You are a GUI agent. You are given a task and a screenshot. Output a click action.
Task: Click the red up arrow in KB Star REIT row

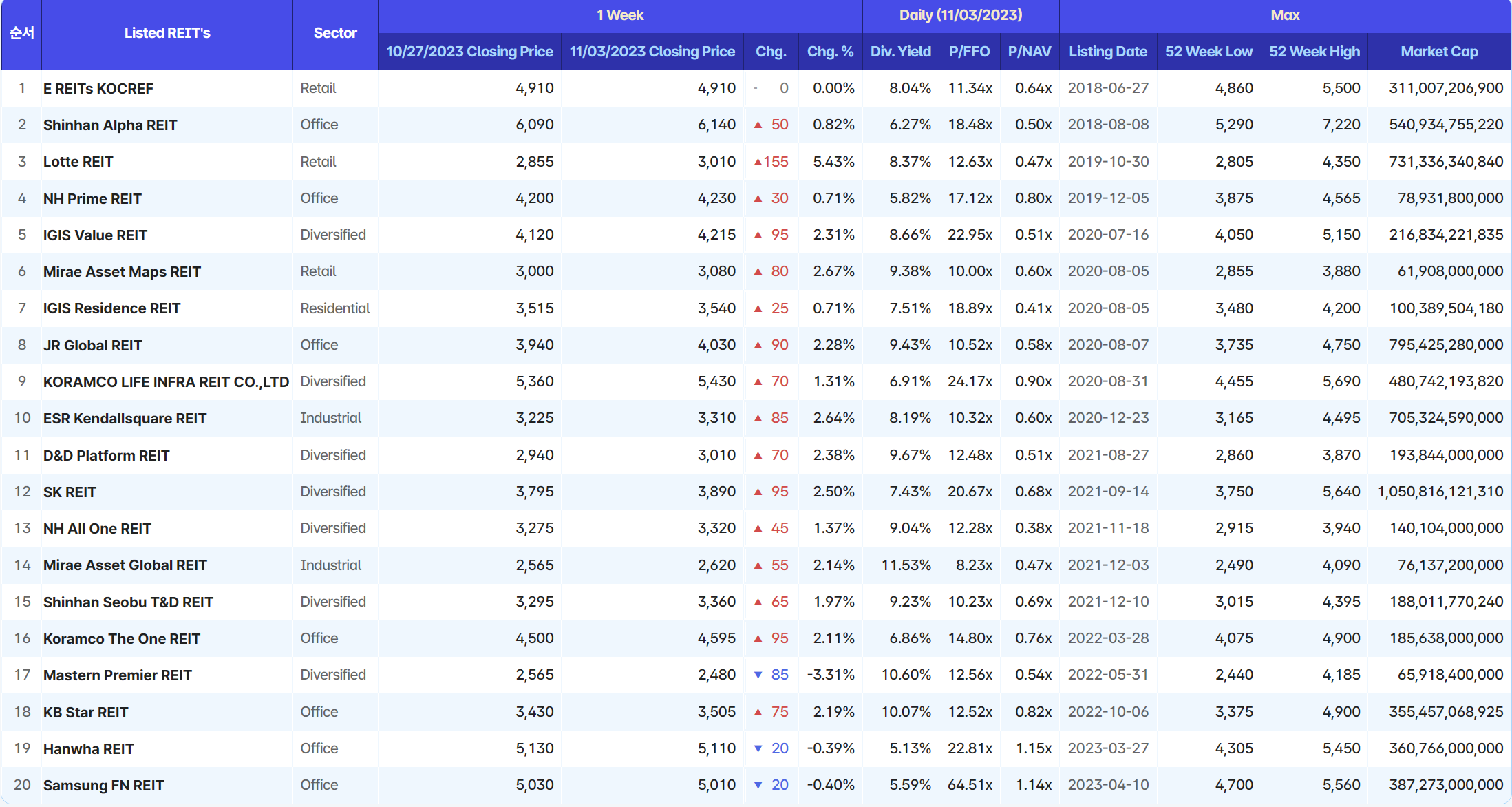click(758, 712)
